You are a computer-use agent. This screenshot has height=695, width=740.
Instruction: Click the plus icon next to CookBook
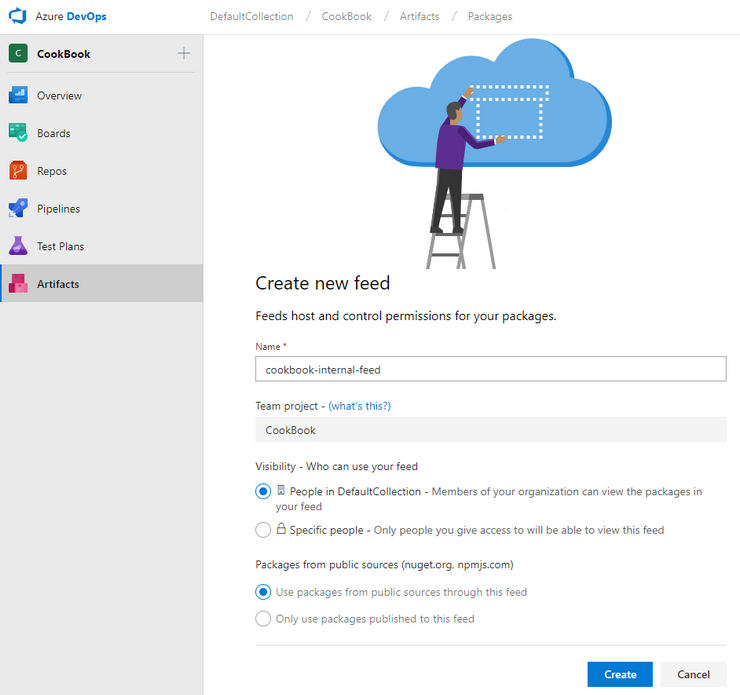[184, 53]
